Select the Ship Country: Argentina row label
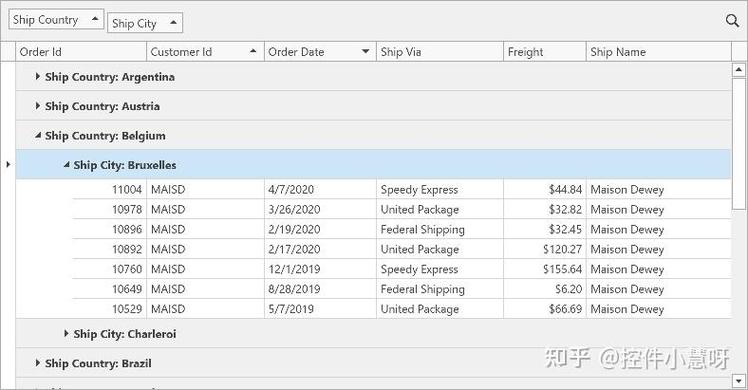Viewport: 748px width, 390px height. [x=110, y=77]
